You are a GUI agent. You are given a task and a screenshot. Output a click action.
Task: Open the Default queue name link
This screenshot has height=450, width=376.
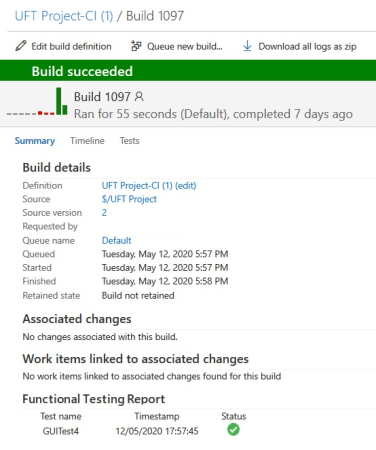pyautogui.click(x=116, y=240)
